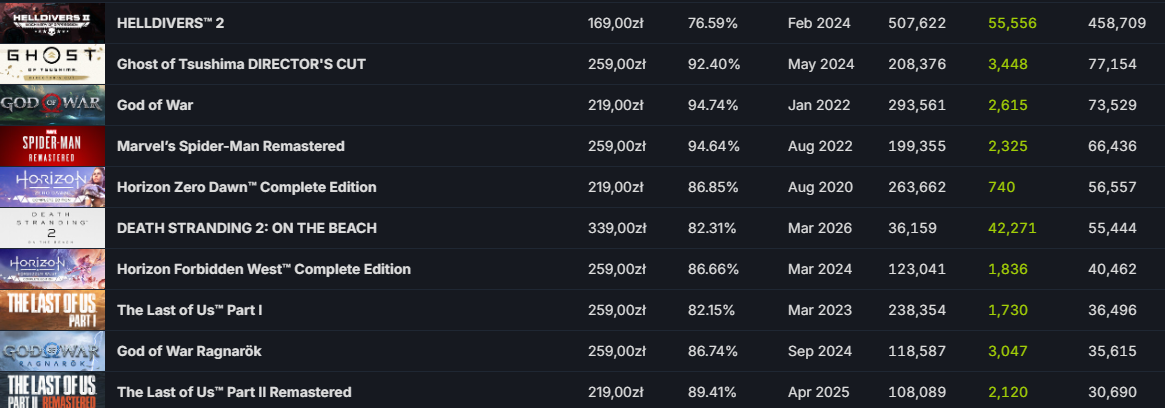Select the Spider-Man Remastered thumbnail

coord(52,145)
